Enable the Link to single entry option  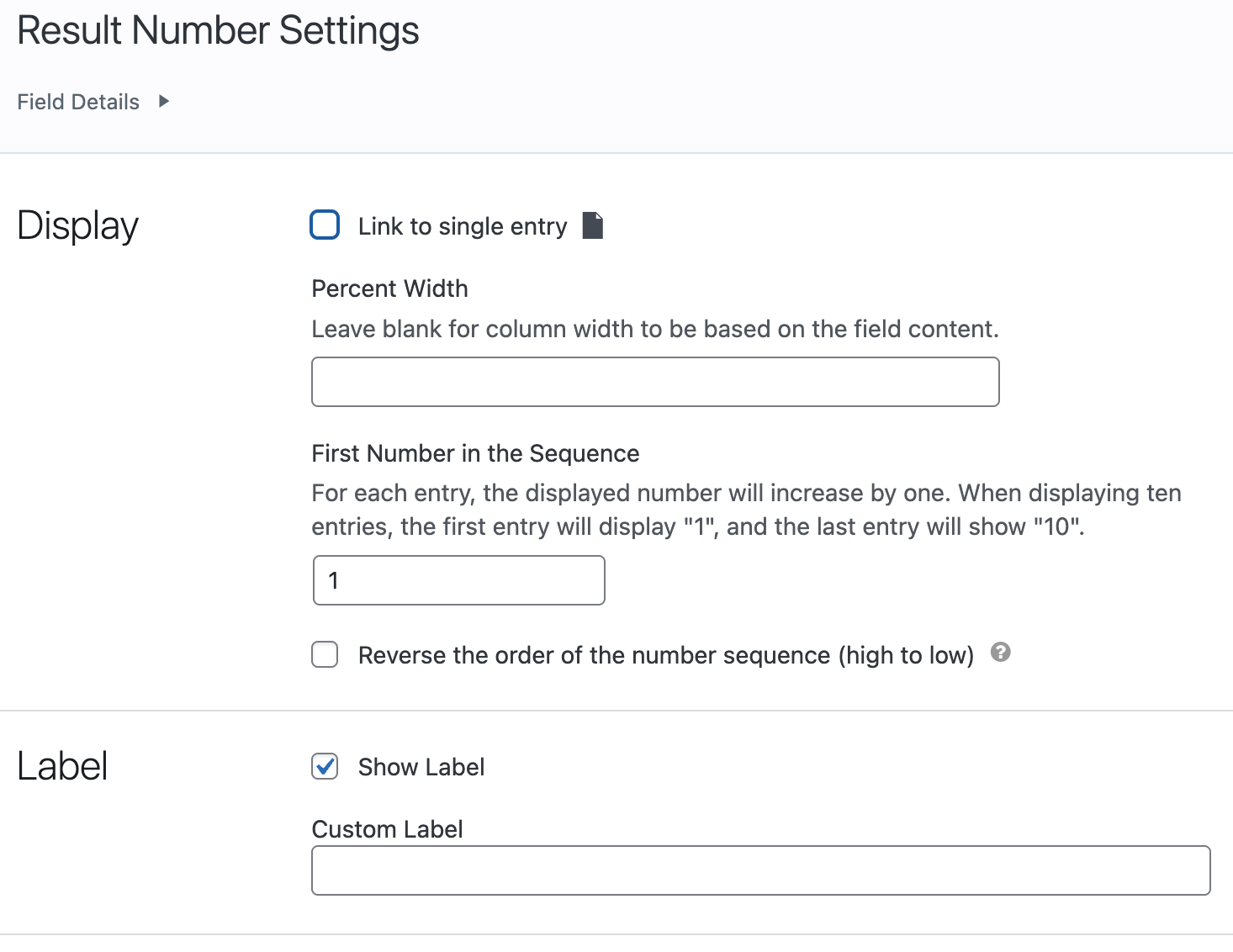coord(324,225)
